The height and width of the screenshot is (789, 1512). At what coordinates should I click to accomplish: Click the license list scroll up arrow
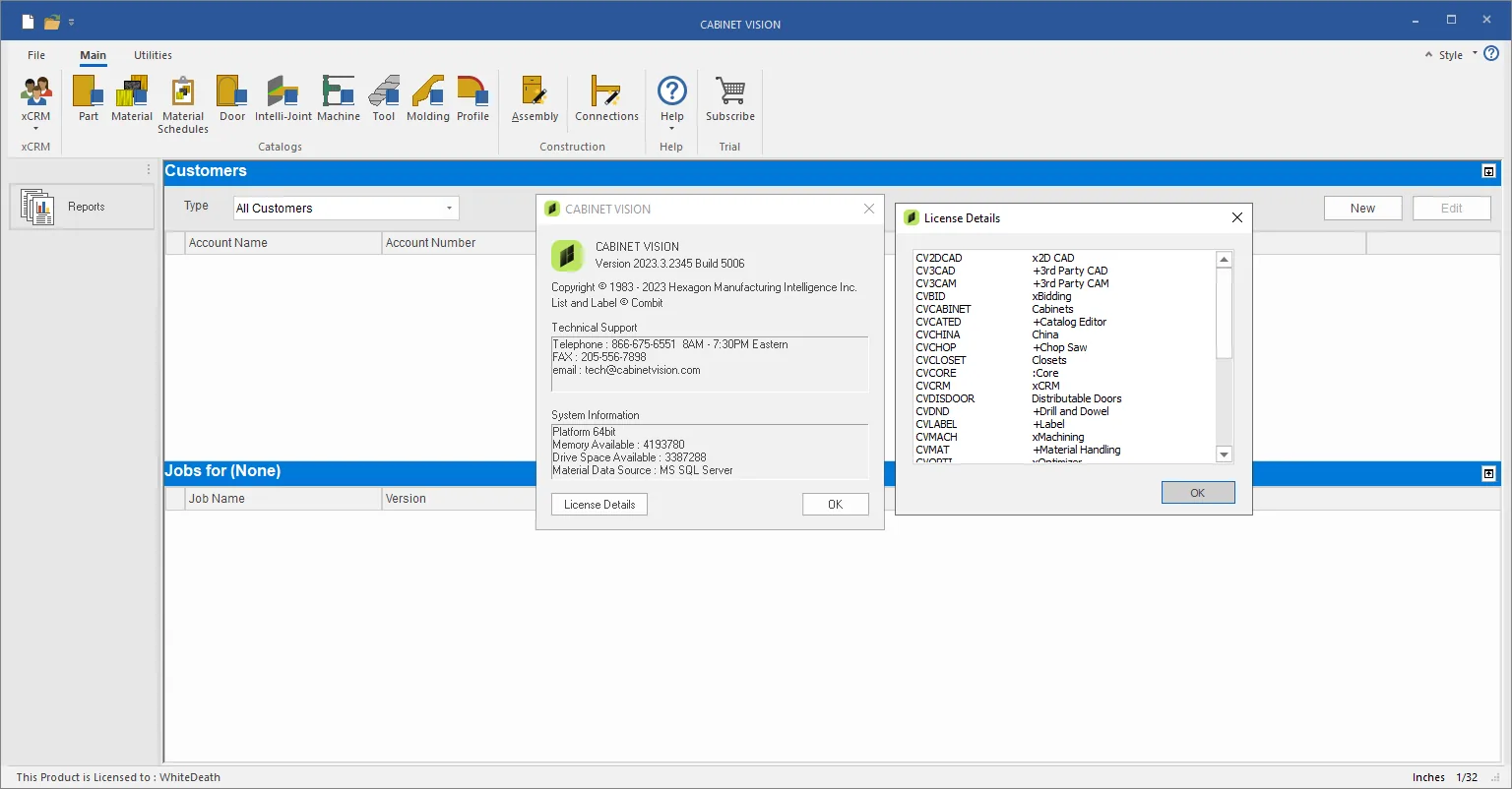pyautogui.click(x=1225, y=260)
